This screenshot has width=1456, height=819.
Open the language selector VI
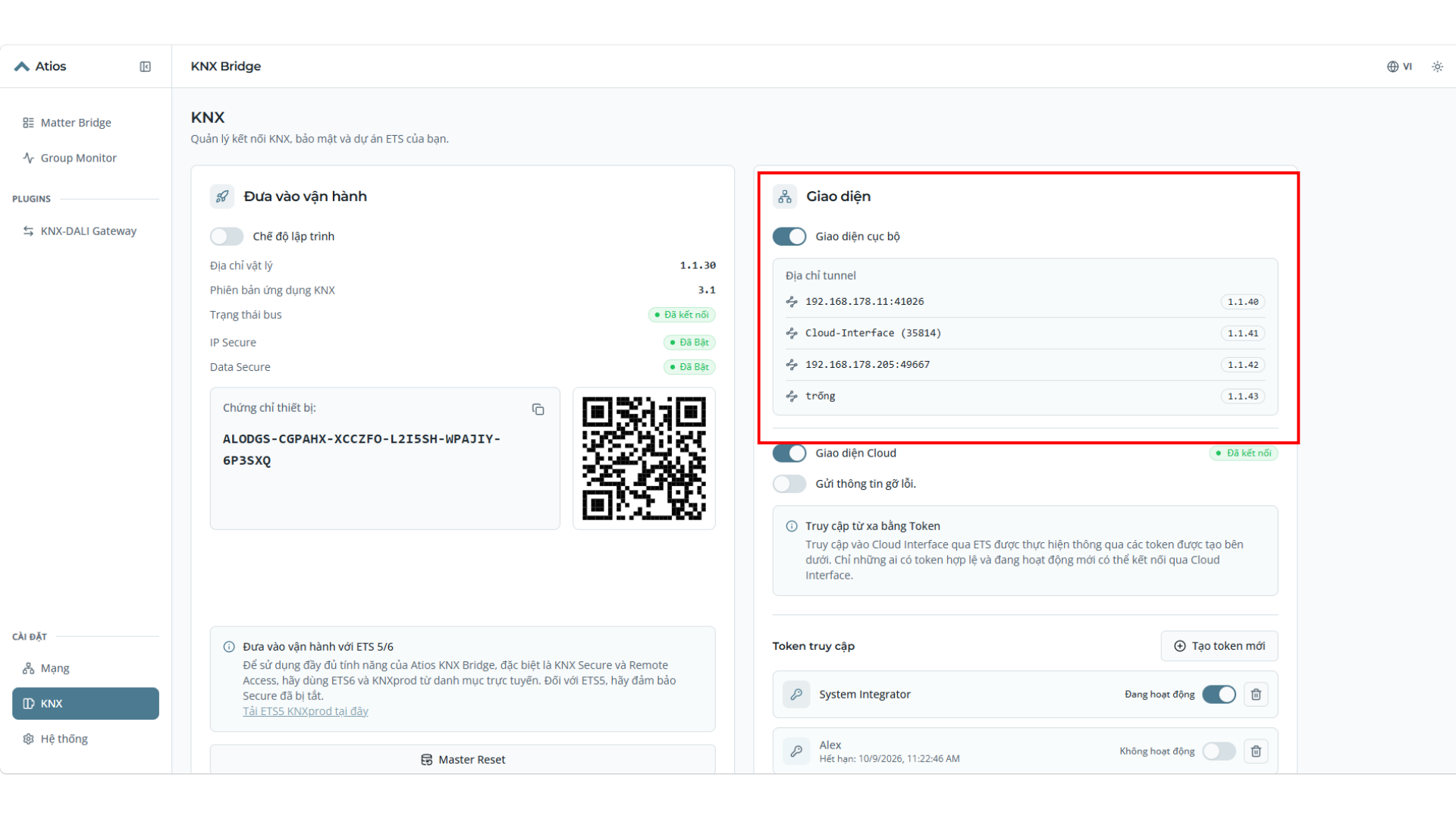coord(1399,67)
